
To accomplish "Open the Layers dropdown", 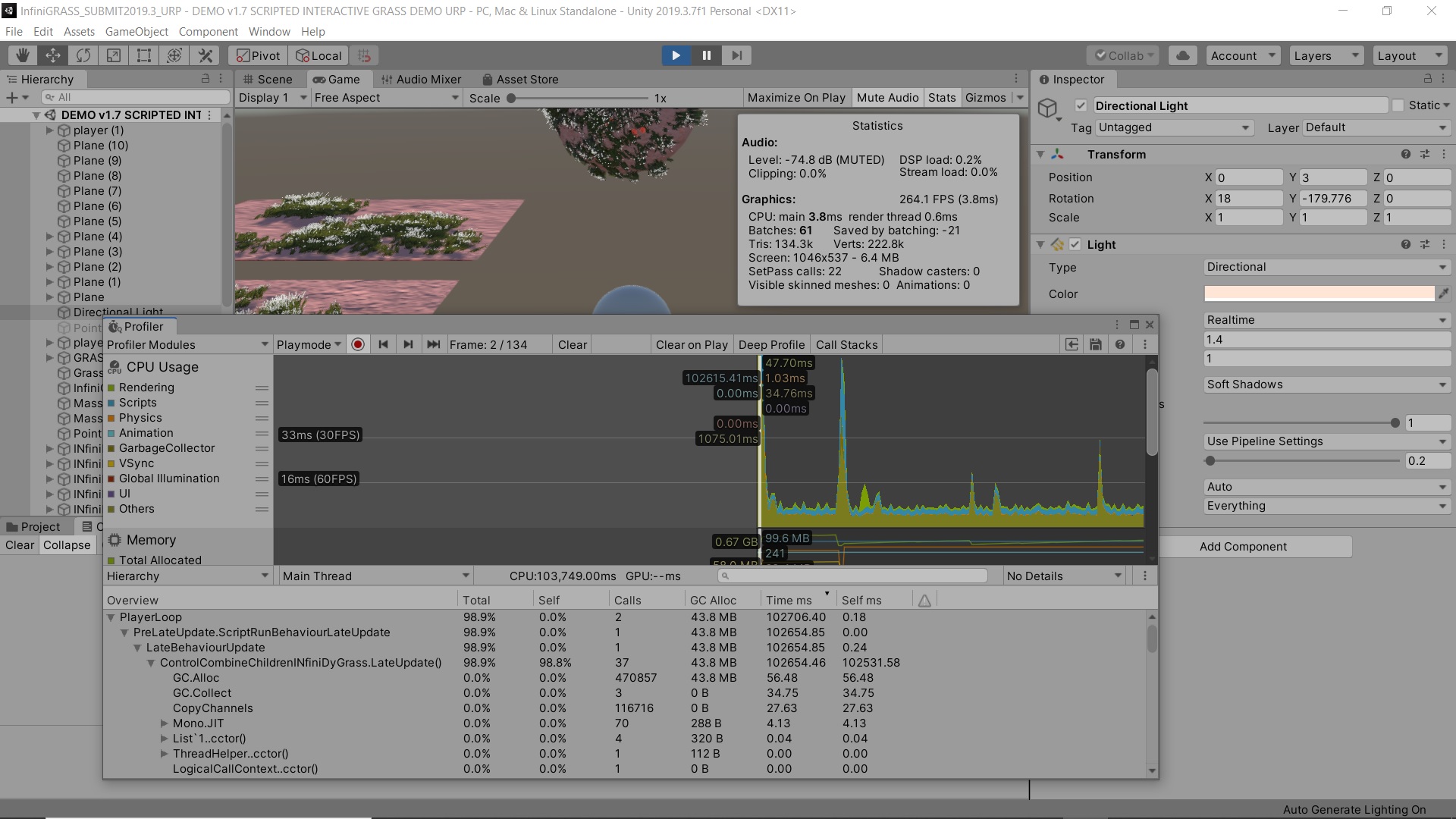I will click(x=1326, y=55).
